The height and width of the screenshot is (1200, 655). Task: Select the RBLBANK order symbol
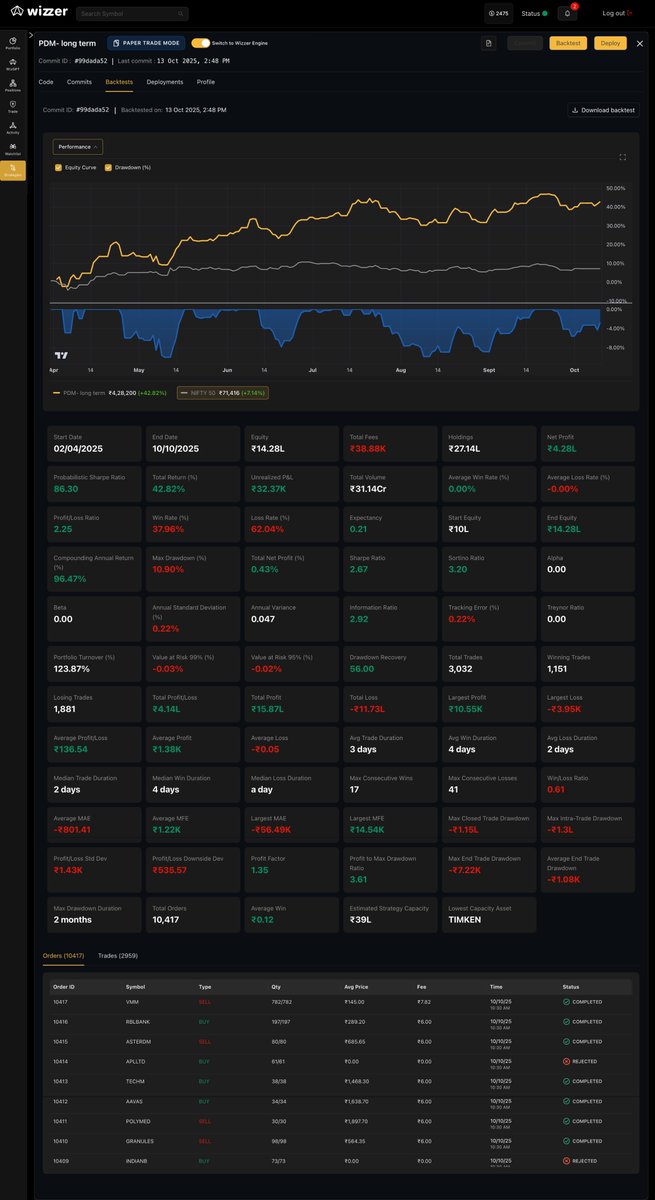click(137, 1022)
